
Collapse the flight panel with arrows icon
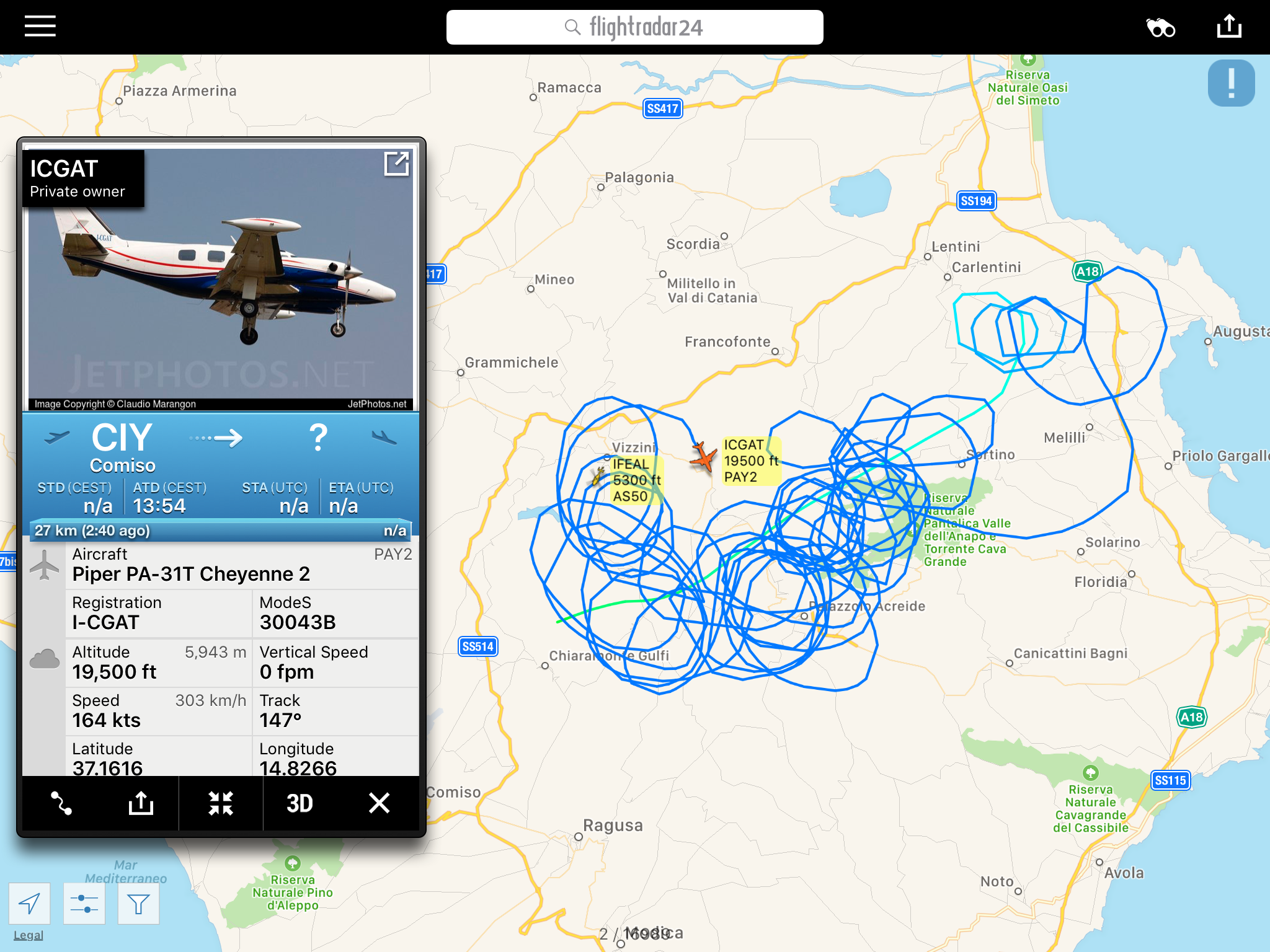pos(221,803)
